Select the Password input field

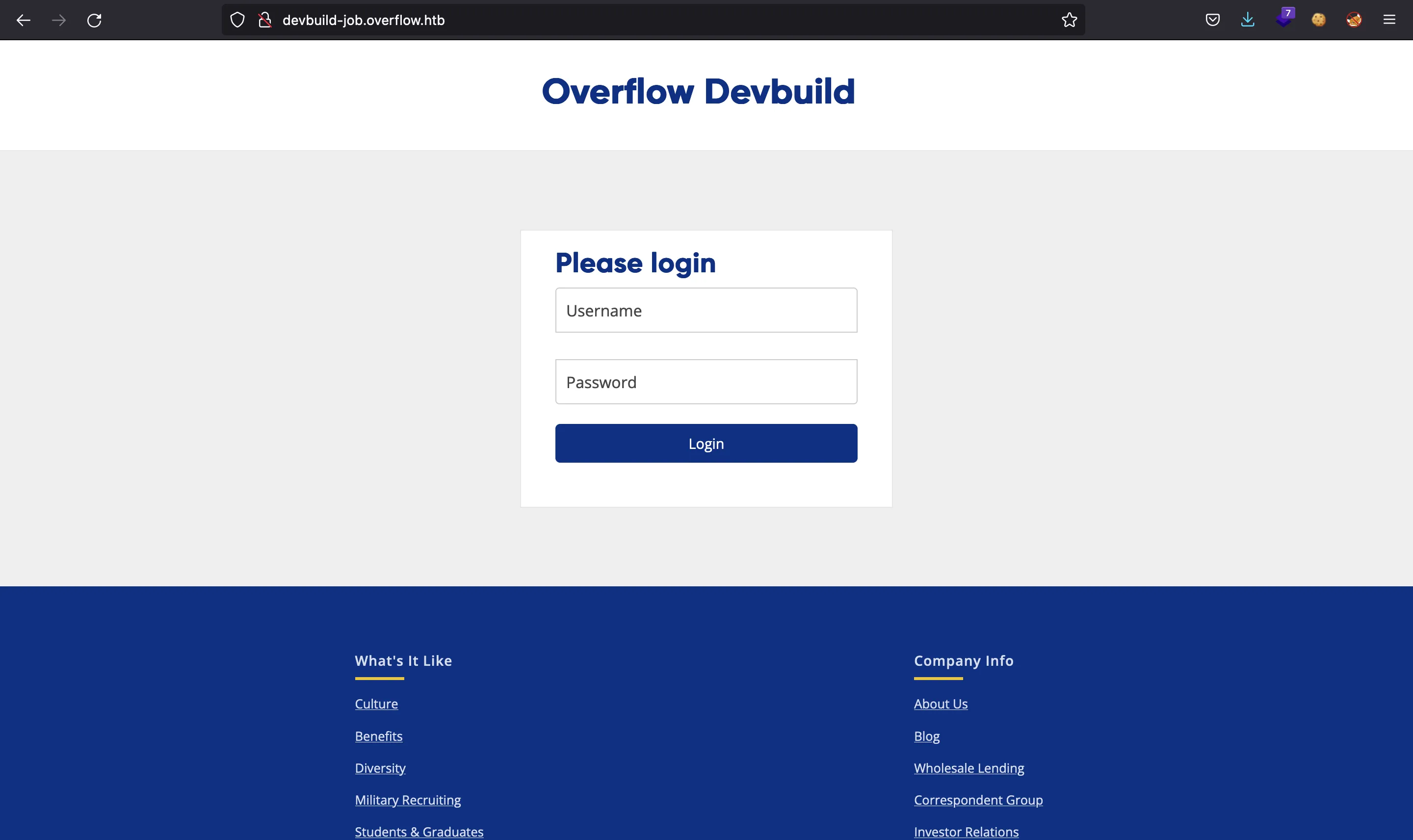706,381
